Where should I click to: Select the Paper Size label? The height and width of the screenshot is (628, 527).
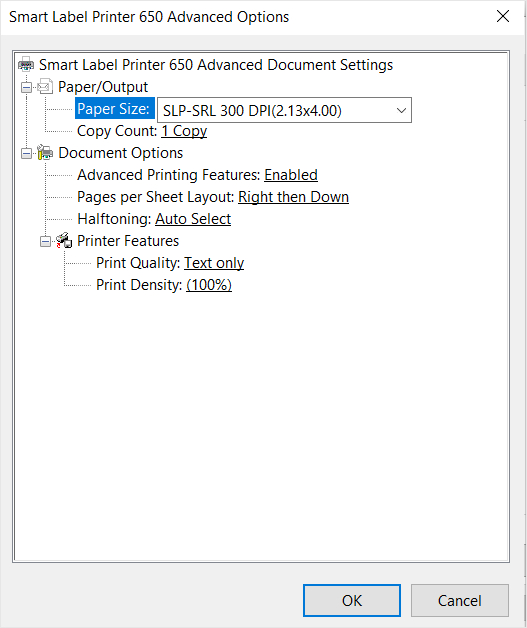(x=115, y=109)
